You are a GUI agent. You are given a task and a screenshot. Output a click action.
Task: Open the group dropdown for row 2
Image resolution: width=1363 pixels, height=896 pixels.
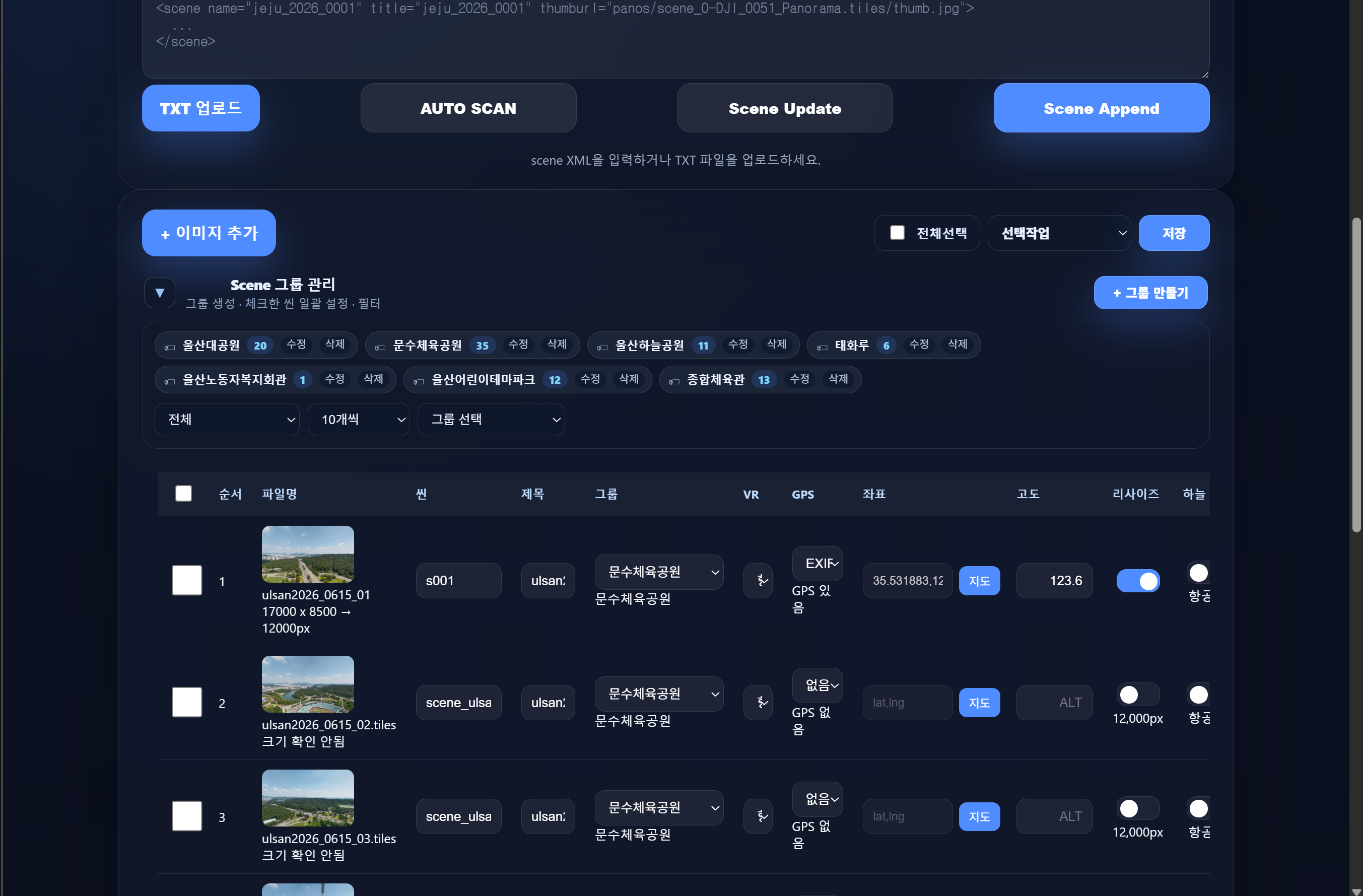659,694
